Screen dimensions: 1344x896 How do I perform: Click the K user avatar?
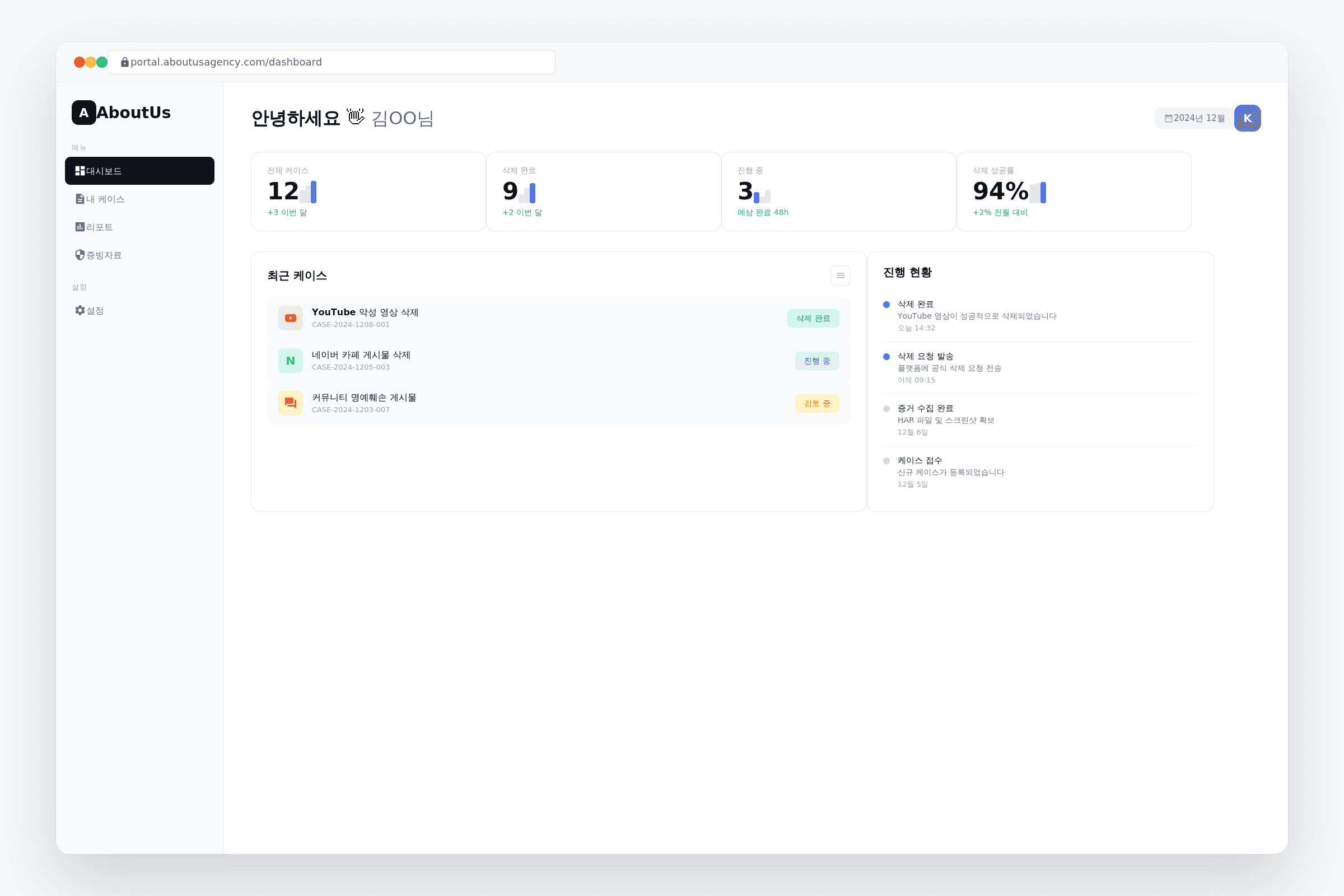[x=1247, y=118]
